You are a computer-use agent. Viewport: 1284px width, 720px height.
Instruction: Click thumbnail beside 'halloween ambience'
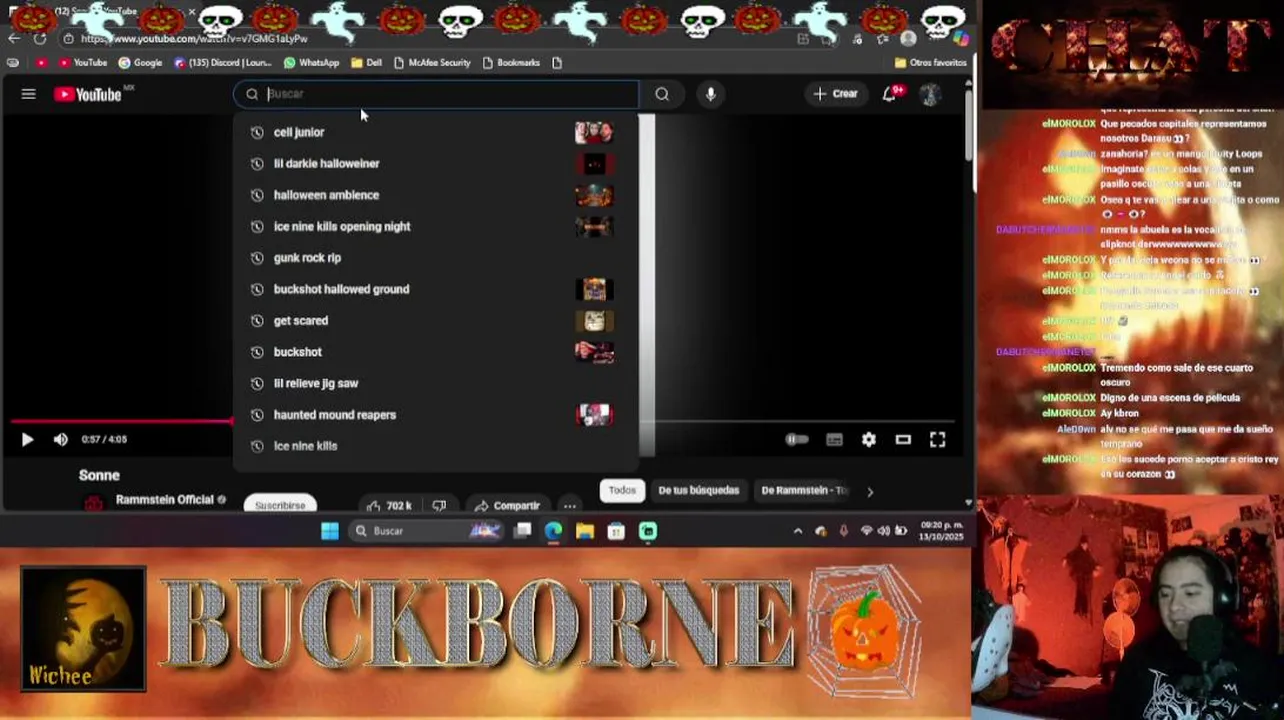tap(595, 195)
